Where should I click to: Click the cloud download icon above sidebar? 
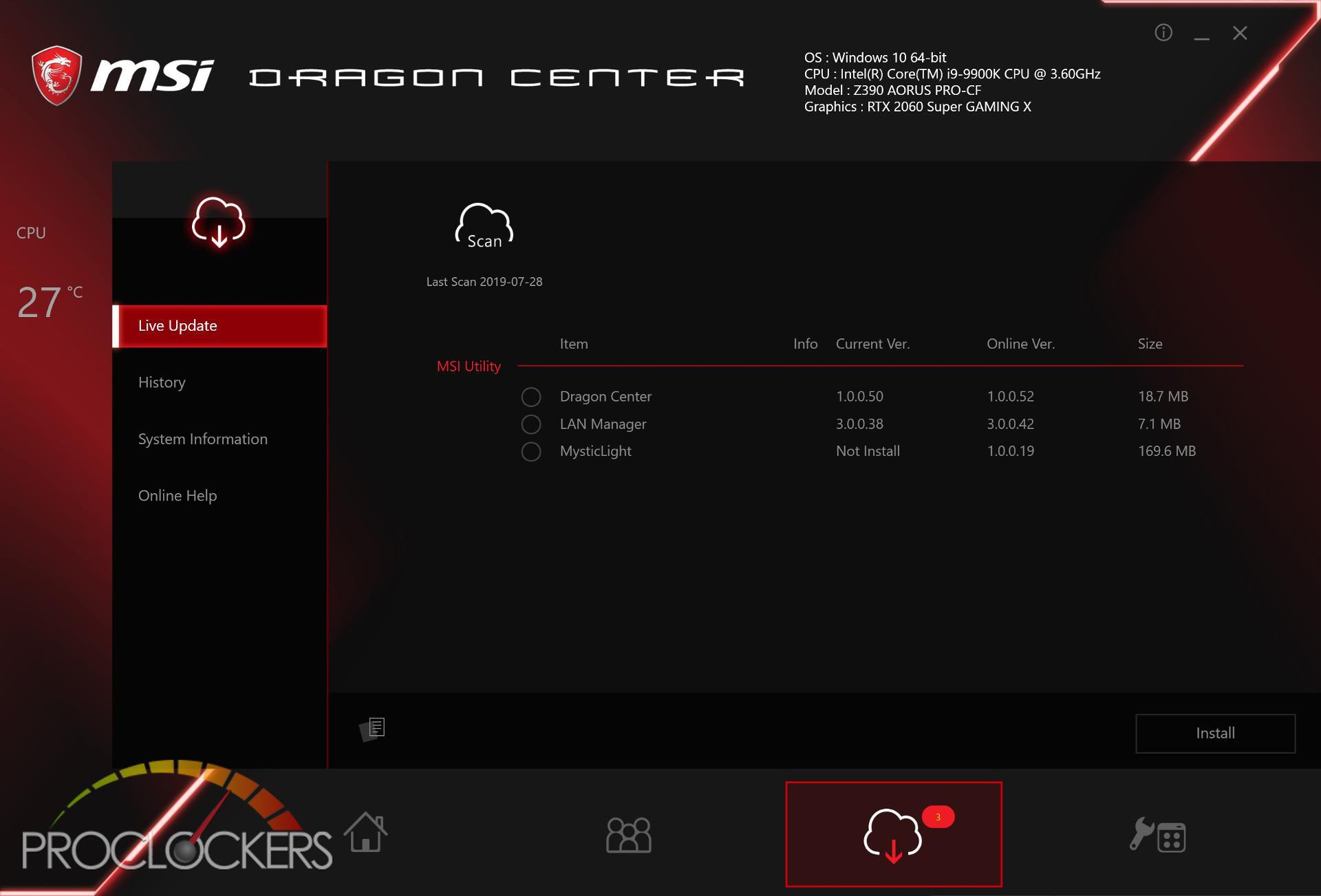[219, 222]
